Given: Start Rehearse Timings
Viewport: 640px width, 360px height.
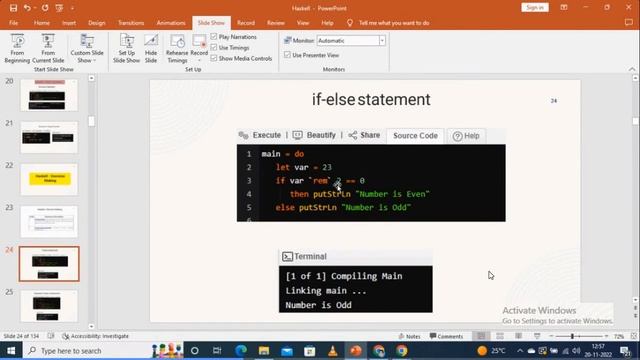Looking at the screenshot, I should click(177, 48).
